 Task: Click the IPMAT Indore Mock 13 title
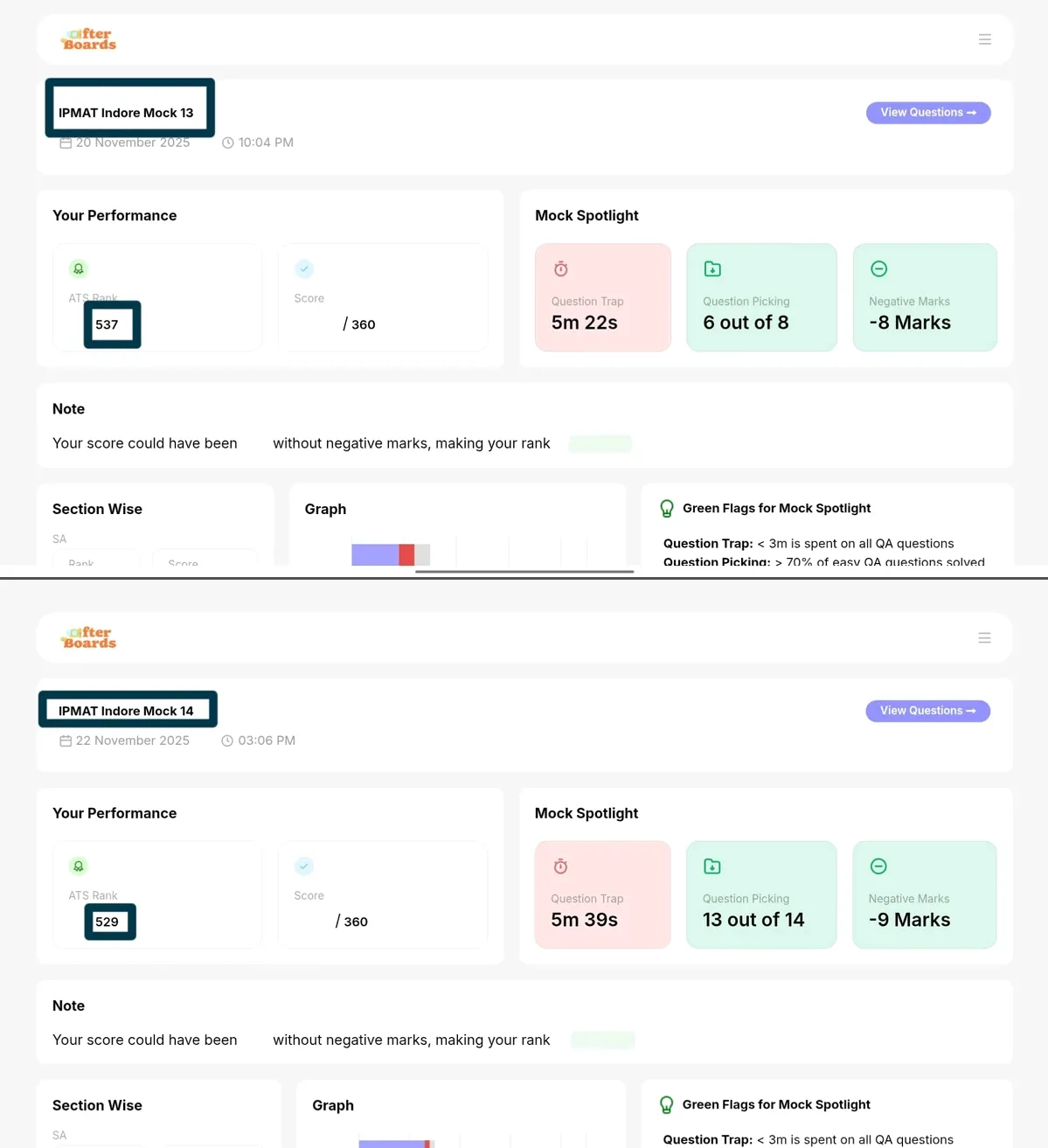[x=126, y=113]
